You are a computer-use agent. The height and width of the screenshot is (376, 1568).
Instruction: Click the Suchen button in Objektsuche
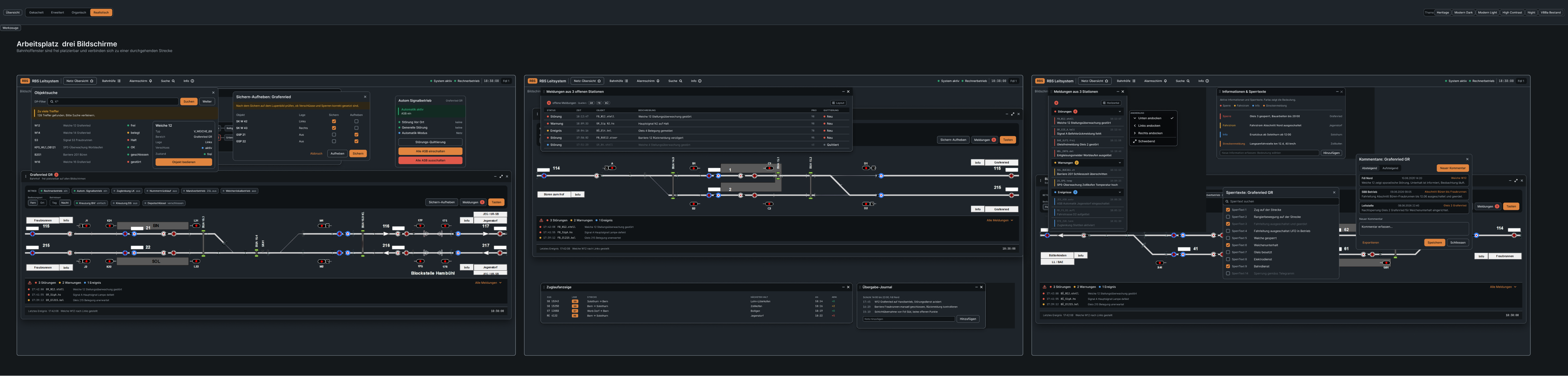pyautogui.click(x=189, y=101)
